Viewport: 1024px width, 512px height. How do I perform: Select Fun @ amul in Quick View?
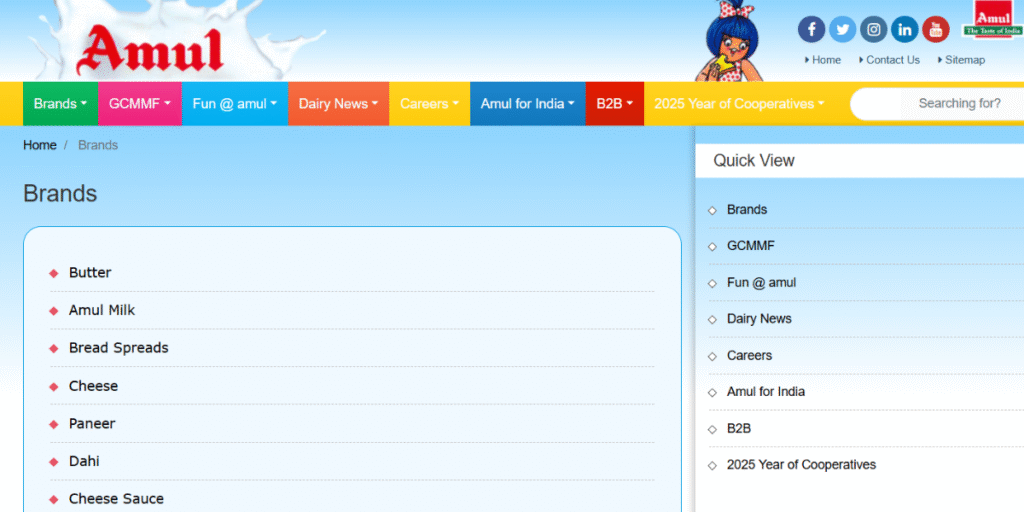(x=761, y=283)
